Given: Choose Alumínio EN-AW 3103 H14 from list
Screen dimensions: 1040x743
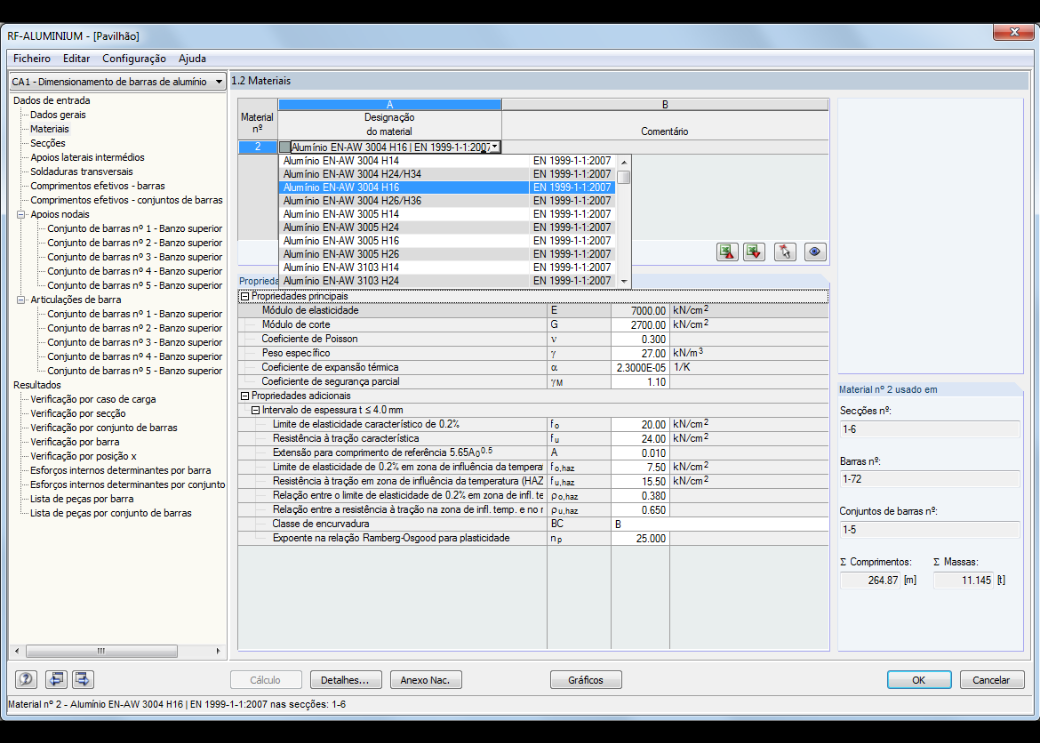Looking at the screenshot, I should (447, 267).
